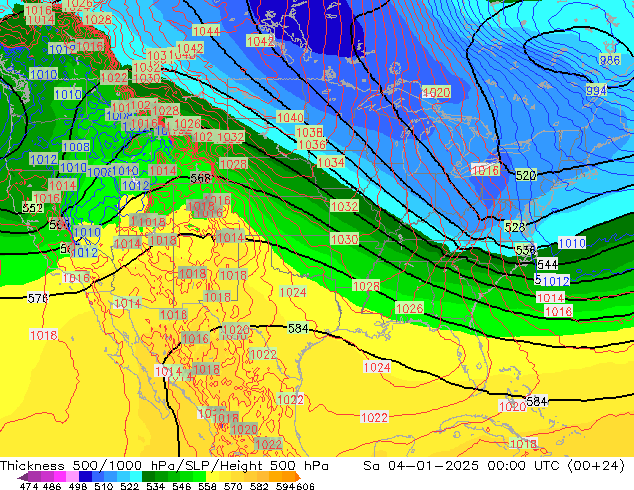Click the 1034 pressure label
The width and height of the screenshot is (634, 490).
click(x=331, y=162)
